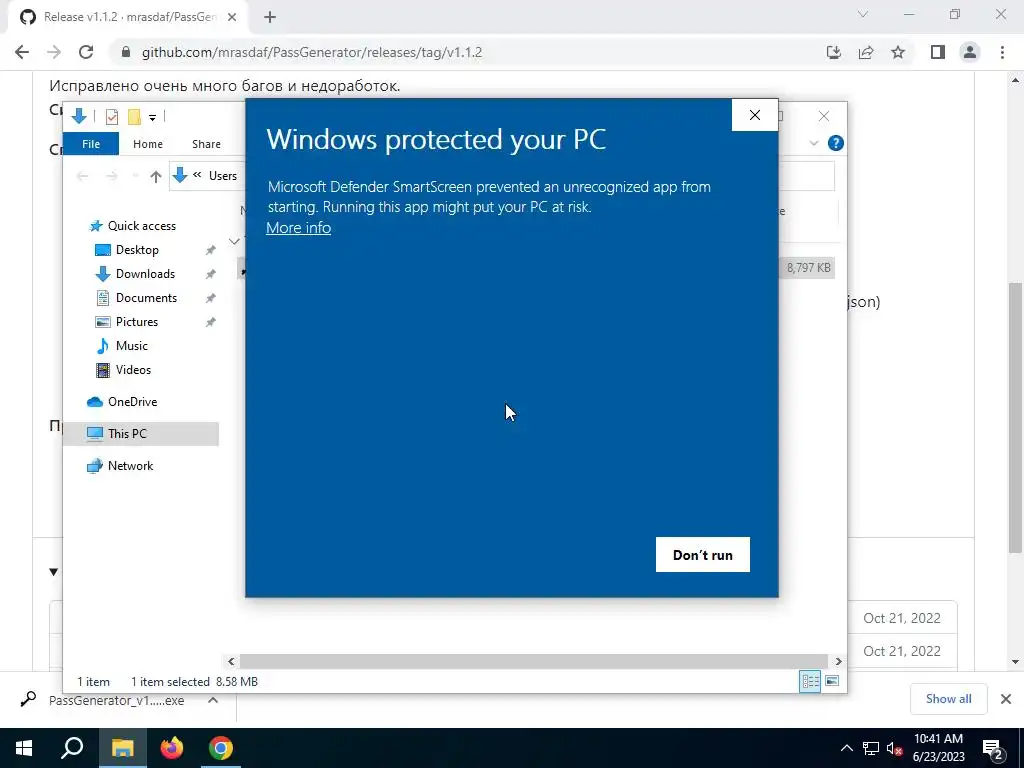Switch to the Home ribbon tab
Viewport: 1024px width, 768px height.
click(x=148, y=144)
